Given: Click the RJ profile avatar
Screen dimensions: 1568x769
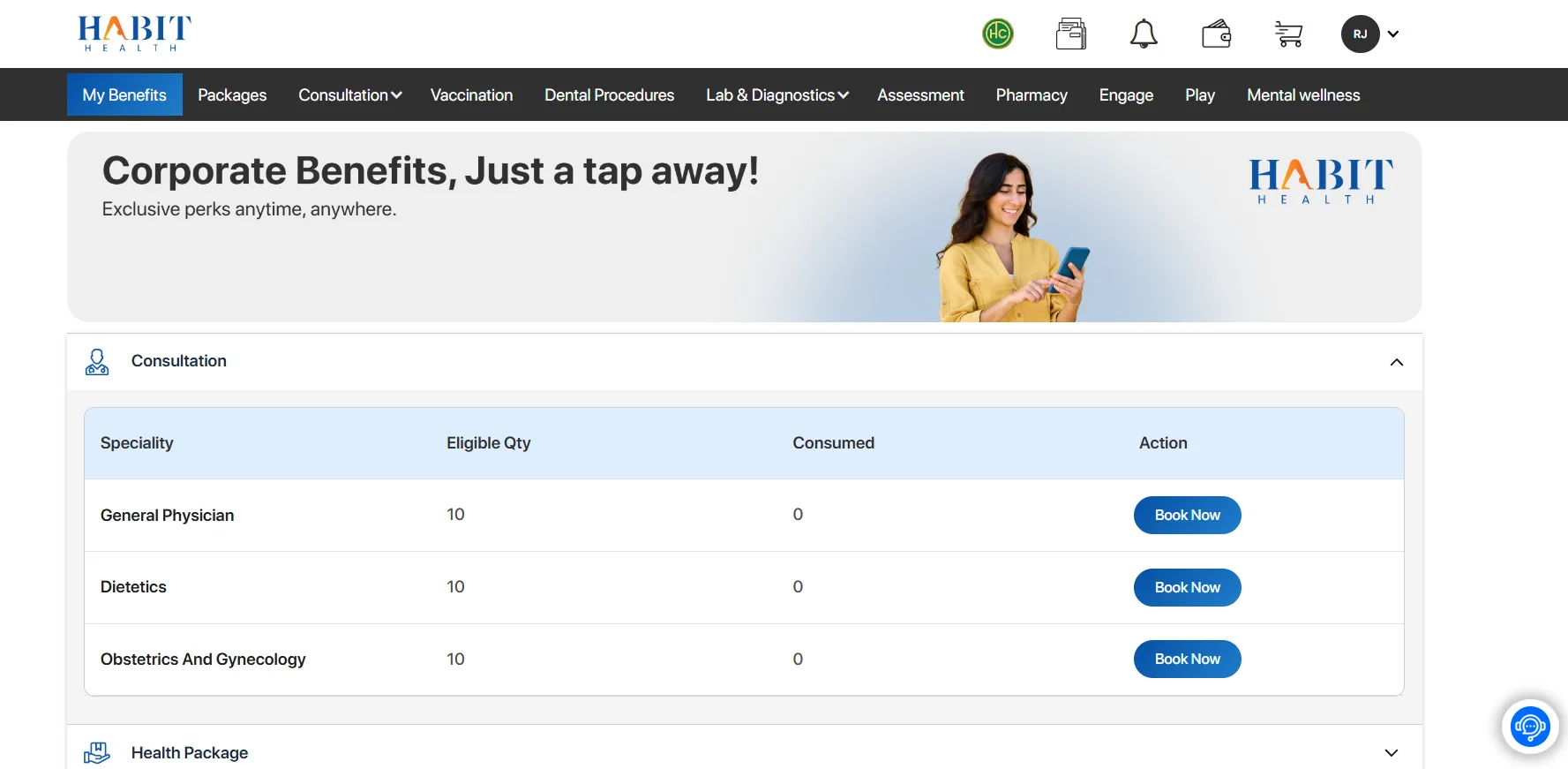Looking at the screenshot, I should coord(1360,34).
